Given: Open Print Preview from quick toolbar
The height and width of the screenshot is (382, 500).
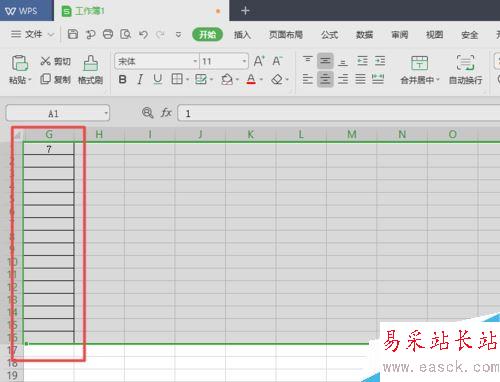Looking at the screenshot, I should coord(125,34).
